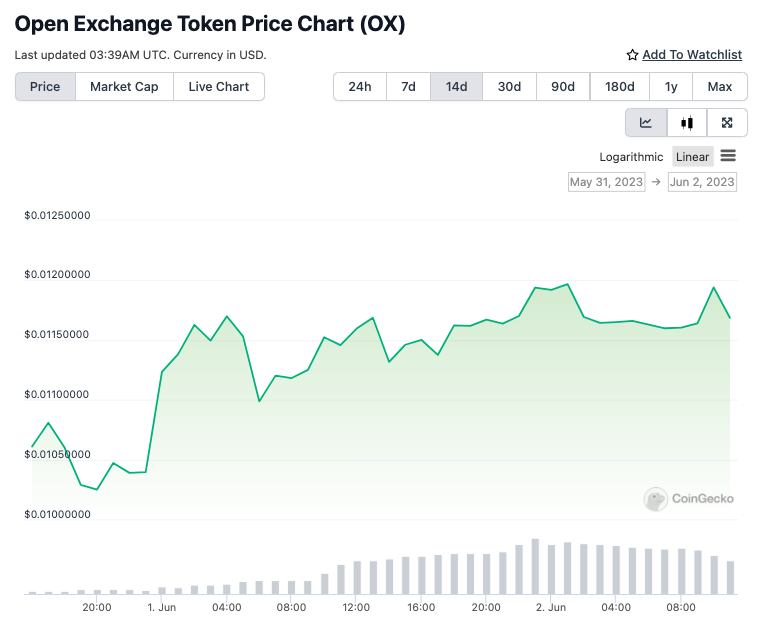Viewport: 758px width, 633px height.
Task: Choose the 24h time range
Action: click(360, 87)
